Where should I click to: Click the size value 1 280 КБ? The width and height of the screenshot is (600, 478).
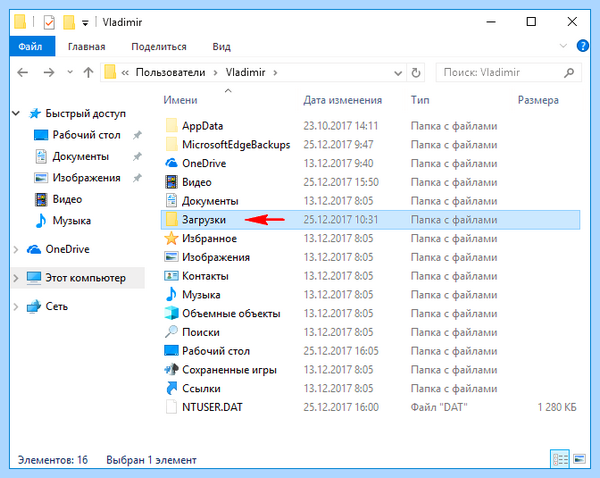[x=557, y=407]
